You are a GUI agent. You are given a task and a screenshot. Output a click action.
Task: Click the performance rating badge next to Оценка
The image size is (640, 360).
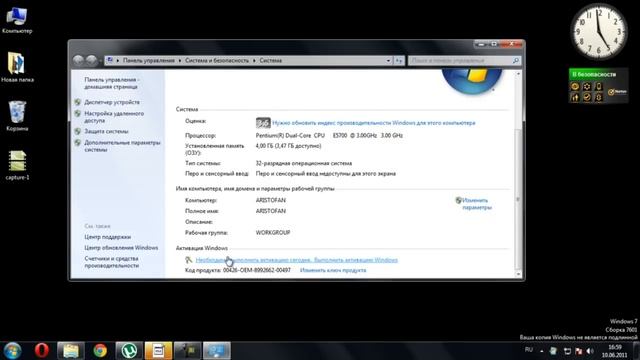[x=263, y=123]
